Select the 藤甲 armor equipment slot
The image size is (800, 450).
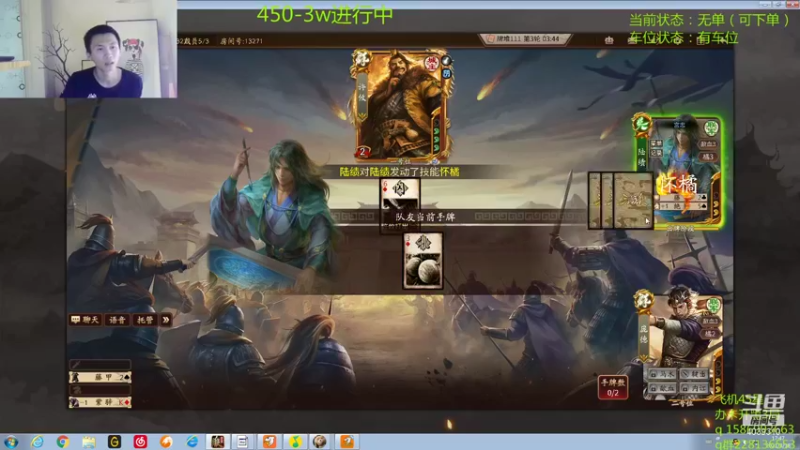pos(100,377)
